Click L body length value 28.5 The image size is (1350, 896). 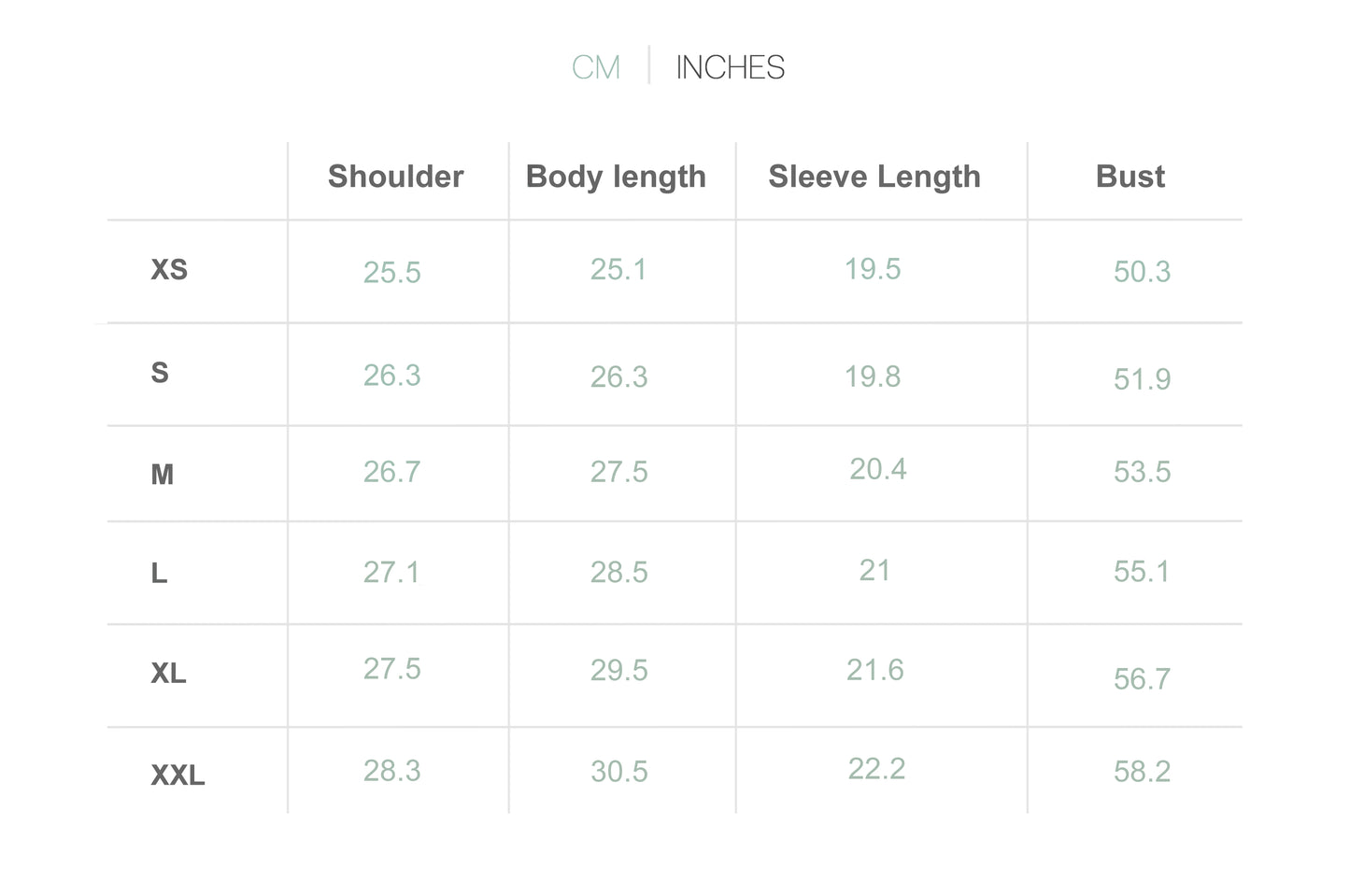[x=618, y=573]
